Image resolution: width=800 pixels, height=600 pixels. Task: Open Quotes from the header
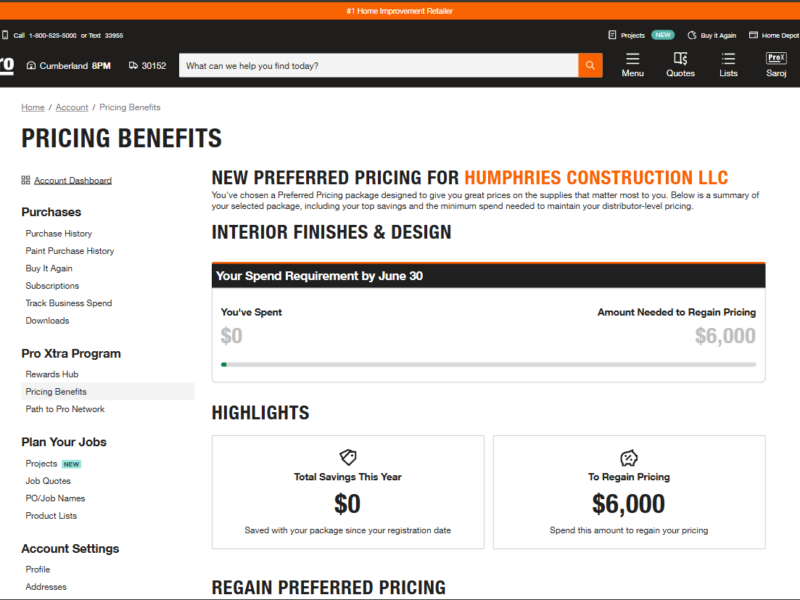coord(680,64)
